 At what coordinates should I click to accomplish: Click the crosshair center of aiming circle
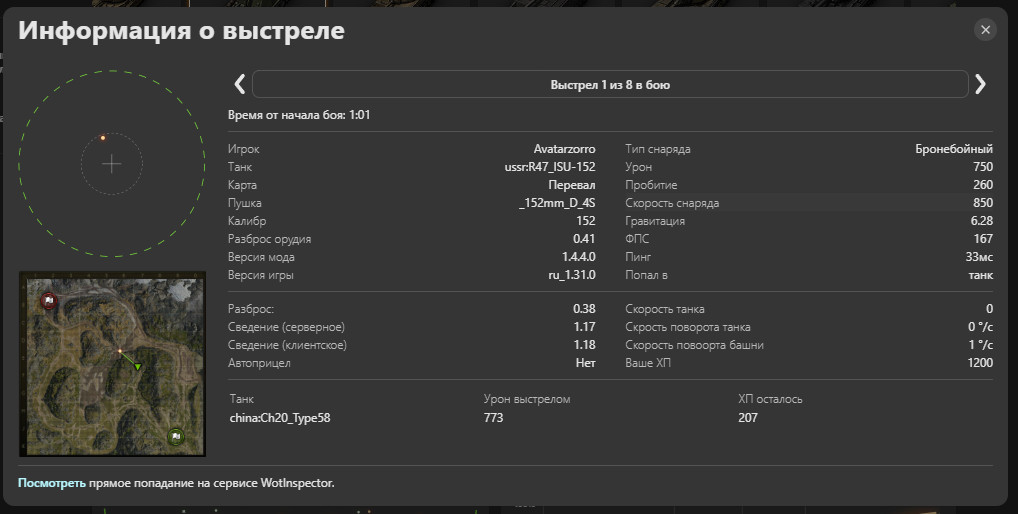(112, 164)
